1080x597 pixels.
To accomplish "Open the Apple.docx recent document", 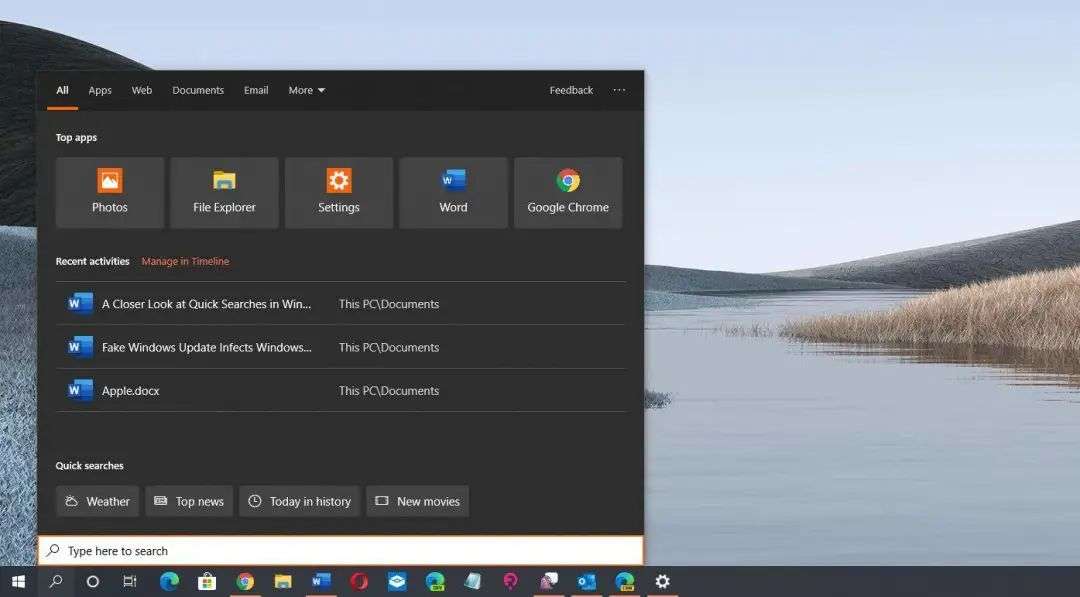I will (x=130, y=391).
